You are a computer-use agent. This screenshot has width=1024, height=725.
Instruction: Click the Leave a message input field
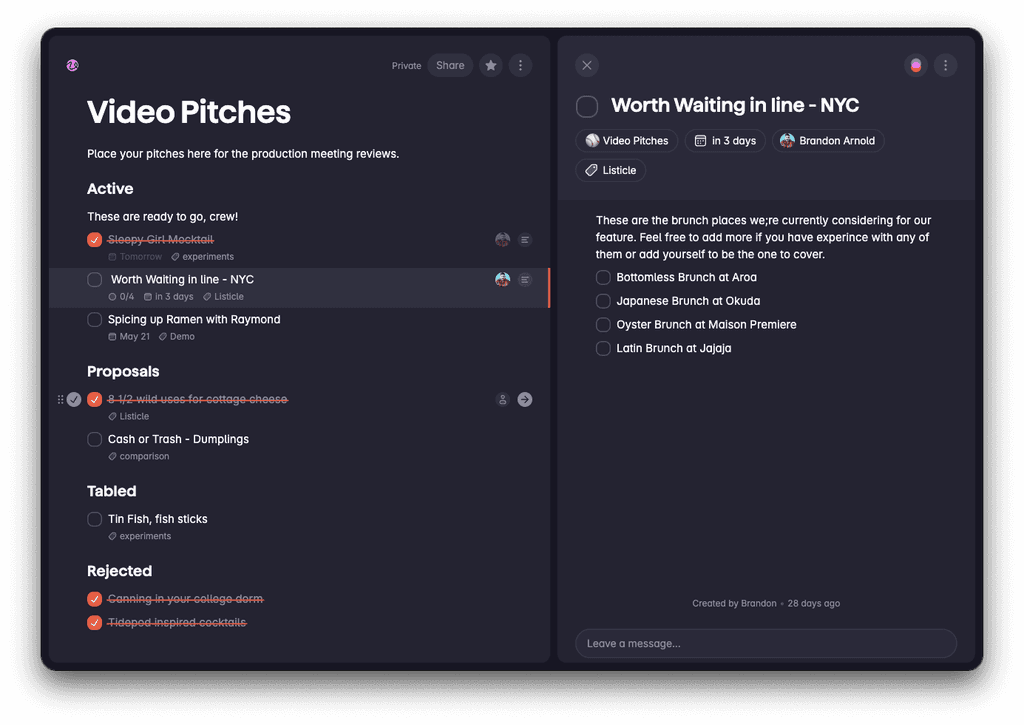click(x=765, y=643)
